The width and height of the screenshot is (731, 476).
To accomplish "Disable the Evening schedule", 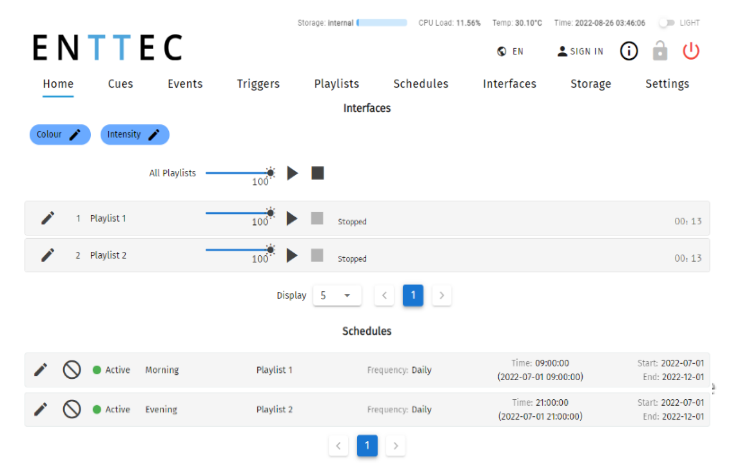I will pos(72,409).
